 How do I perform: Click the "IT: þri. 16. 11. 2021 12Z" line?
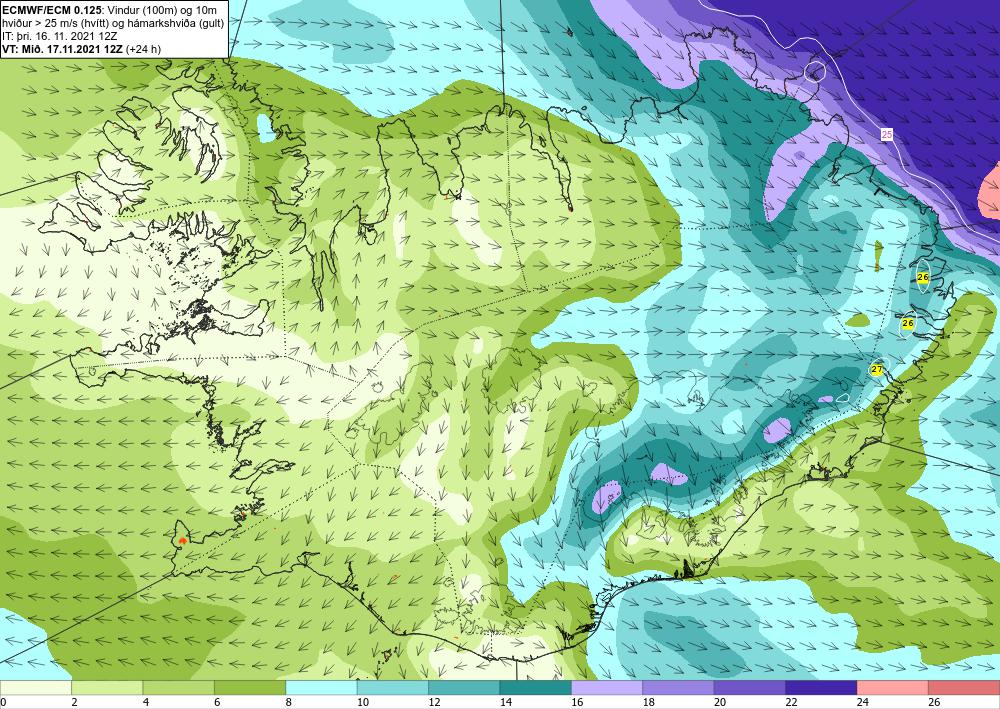tap(60, 36)
